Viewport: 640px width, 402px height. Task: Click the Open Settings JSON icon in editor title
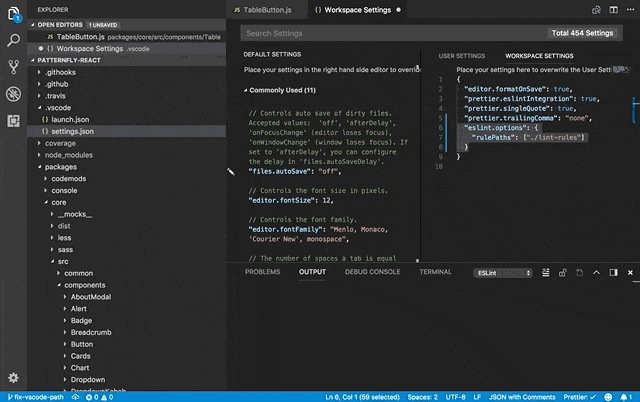coord(596,10)
